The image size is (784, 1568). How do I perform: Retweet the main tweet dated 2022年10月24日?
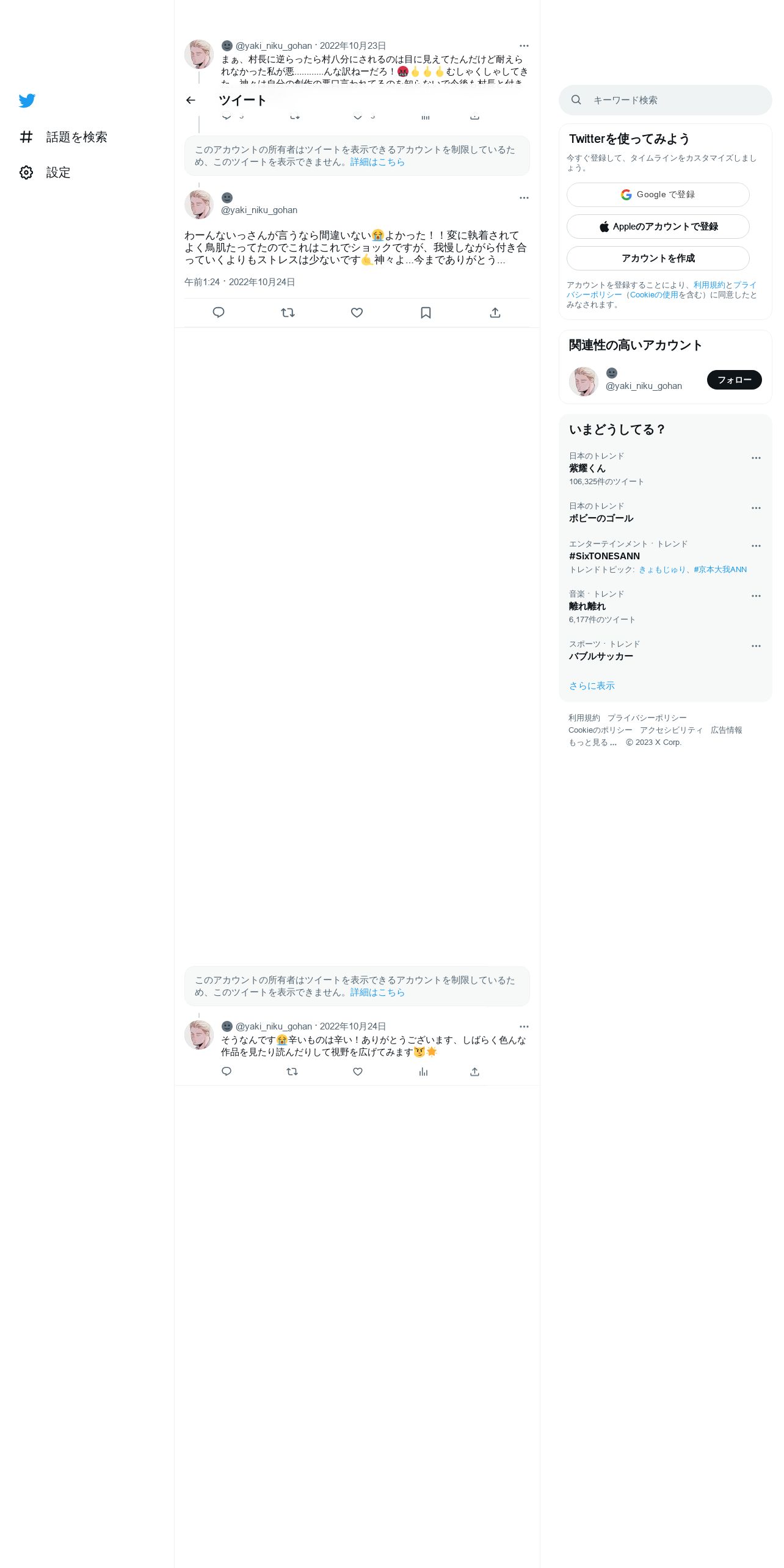(x=288, y=313)
